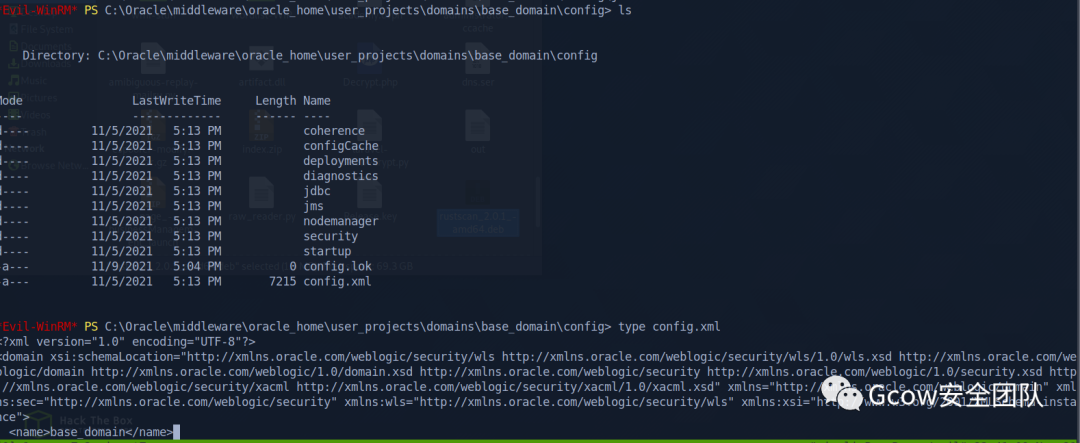
Task: Open Music in background file manager sidebar
Action: (29, 81)
